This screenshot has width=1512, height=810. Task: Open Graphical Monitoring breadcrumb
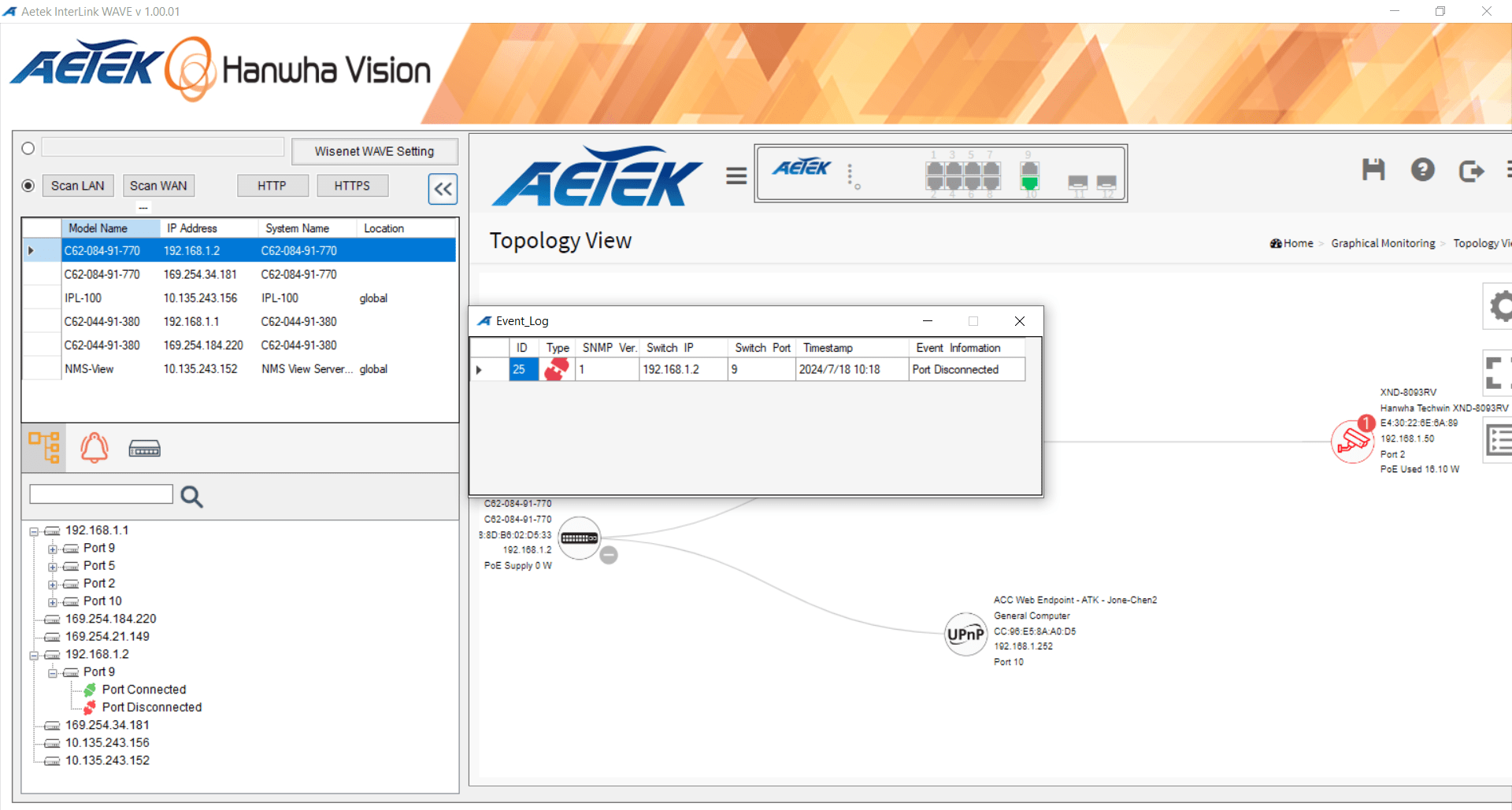(x=1383, y=243)
